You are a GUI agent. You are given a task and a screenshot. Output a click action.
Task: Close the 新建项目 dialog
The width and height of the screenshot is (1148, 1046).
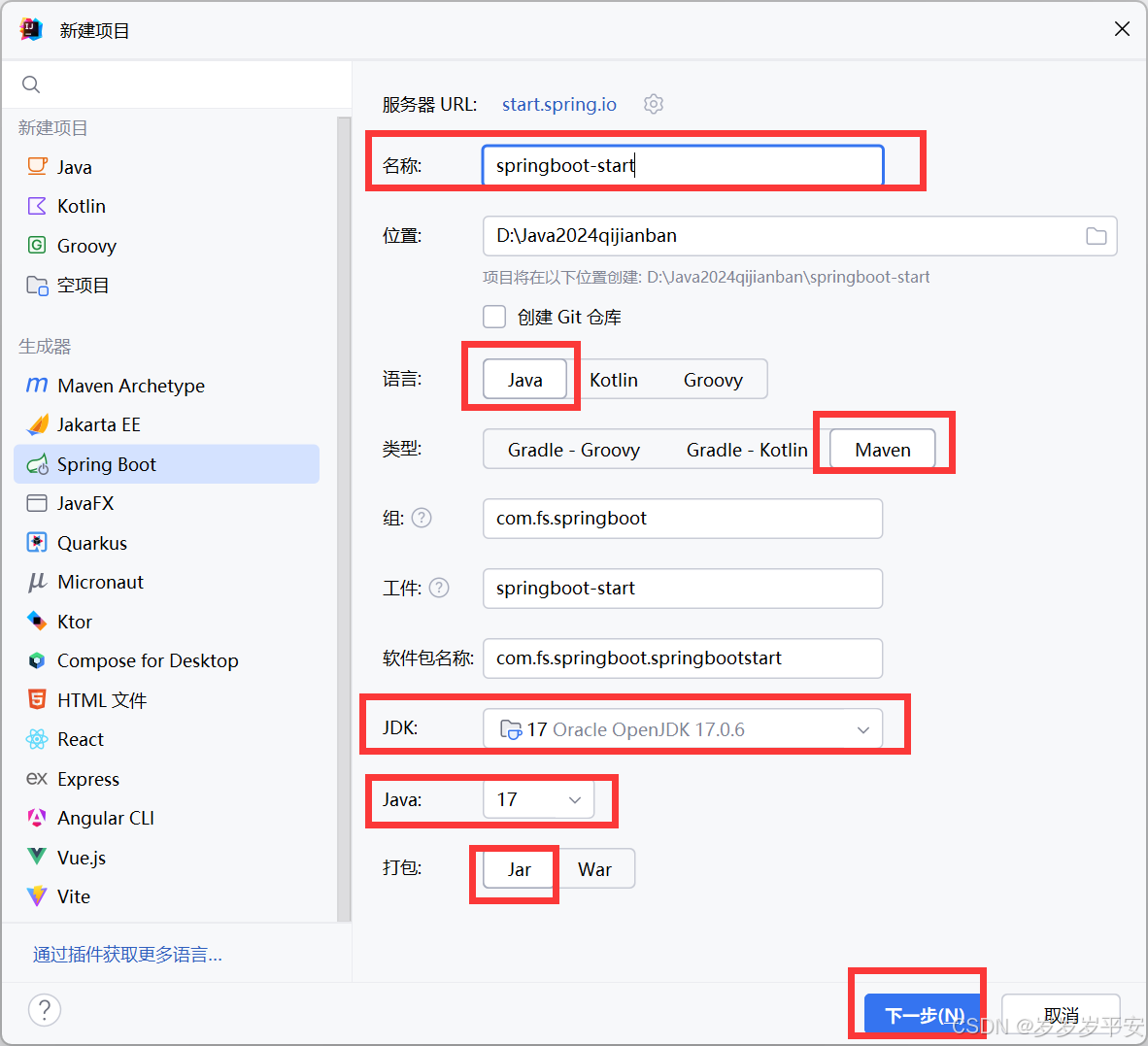(1122, 29)
